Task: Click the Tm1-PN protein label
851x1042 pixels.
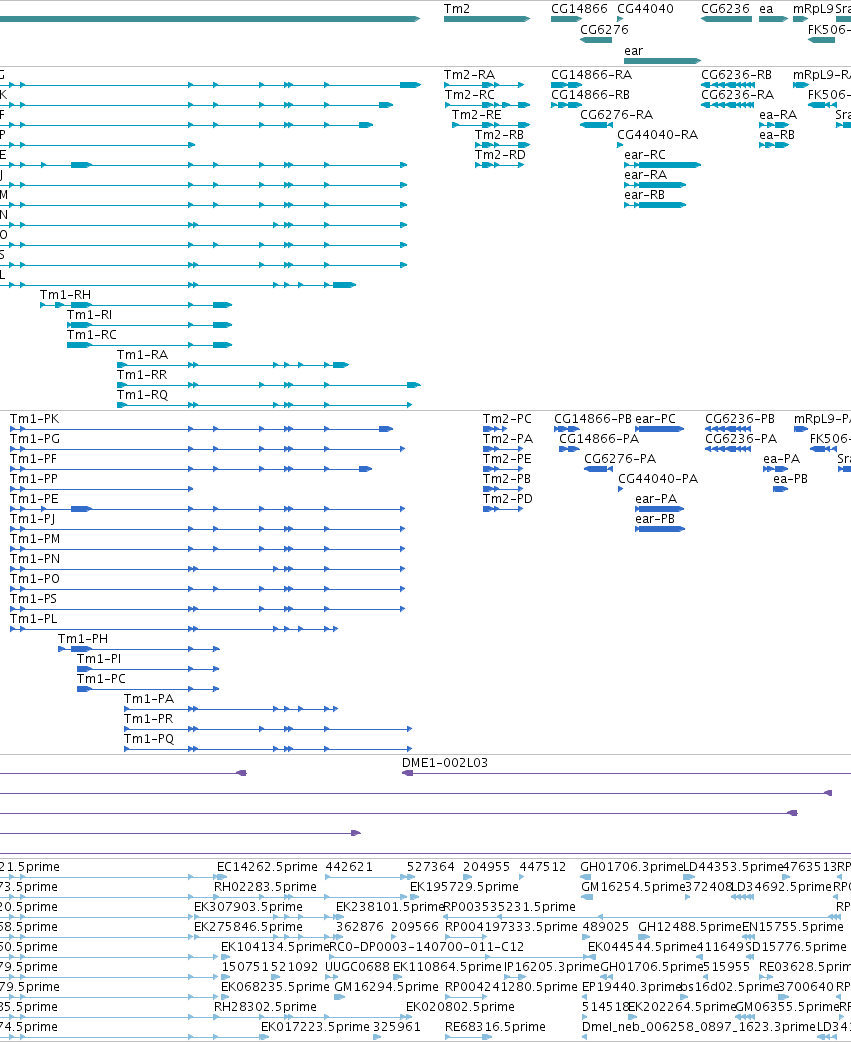Action: [x=35, y=558]
